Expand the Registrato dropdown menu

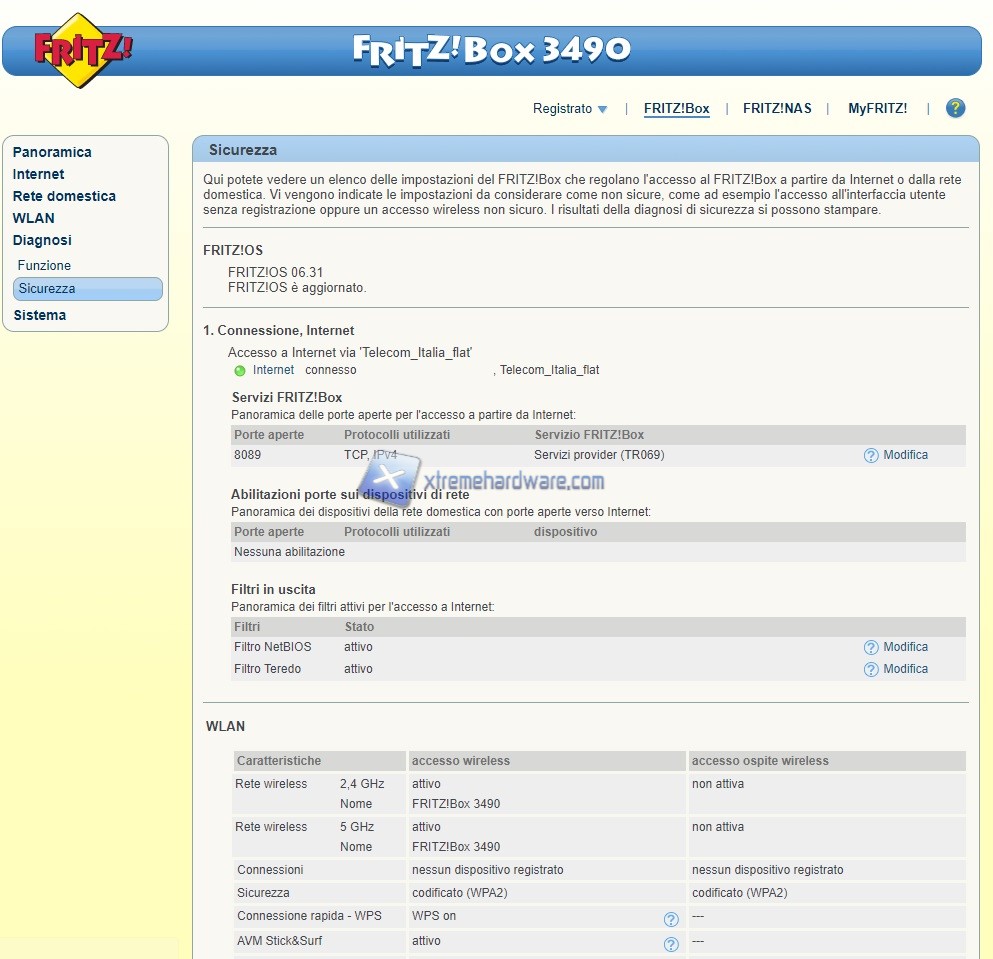click(x=570, y=109)
